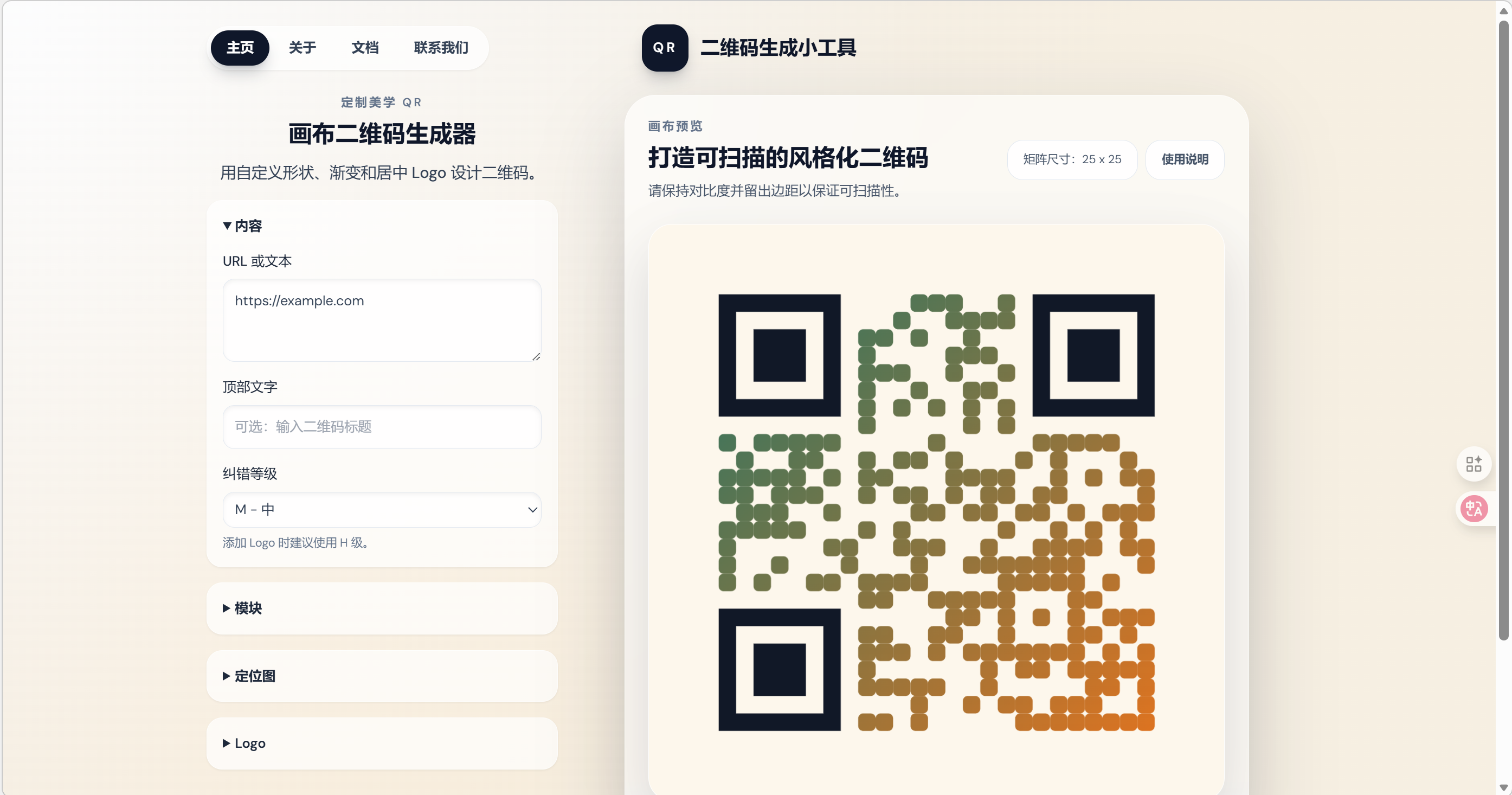The height and width of the screenshot is (795, 1512).
Task: Expand the Logo section
Action: (244, 743)
